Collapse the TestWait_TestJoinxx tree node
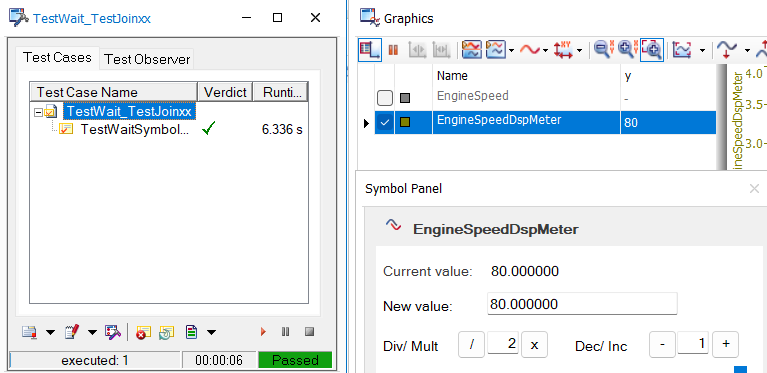The width and height of the screenshot is (767, 373). (x=38, y=112)
